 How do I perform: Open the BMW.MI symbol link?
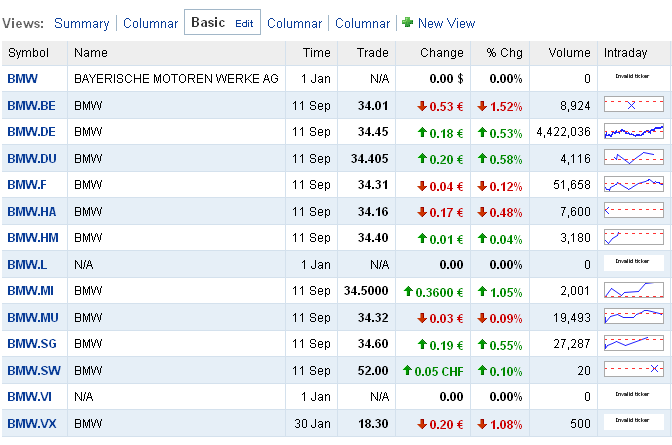click(30, 291)
